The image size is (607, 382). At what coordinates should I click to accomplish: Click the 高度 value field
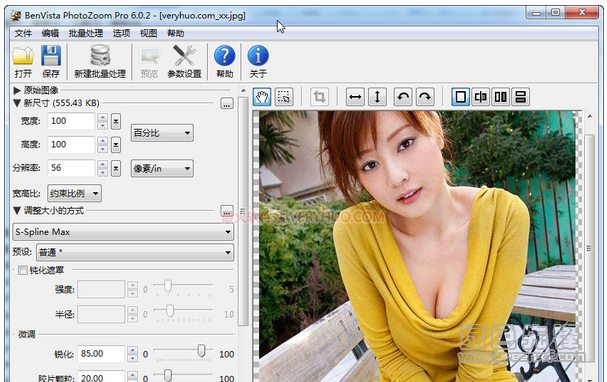tap(71, 145)
